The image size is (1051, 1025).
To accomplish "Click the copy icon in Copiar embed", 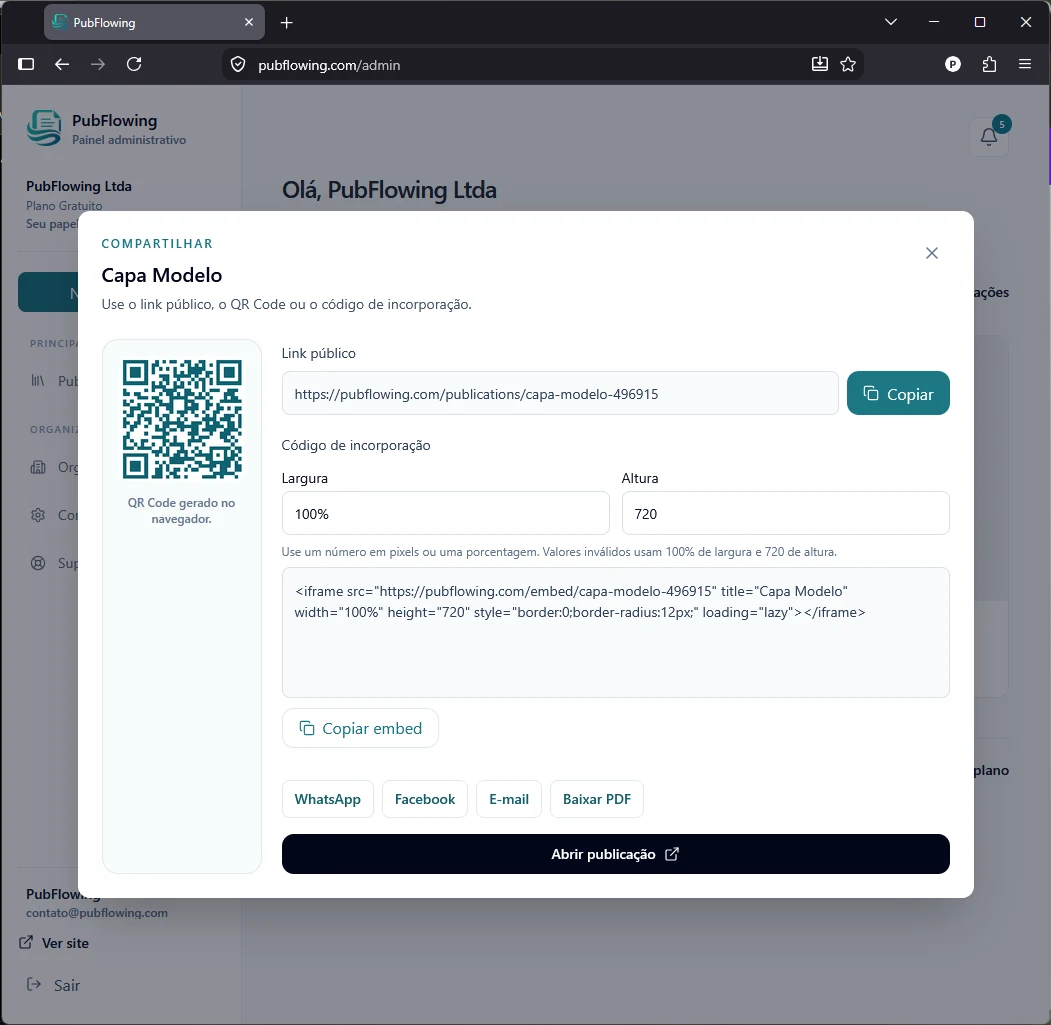I will tap(306, 728).
